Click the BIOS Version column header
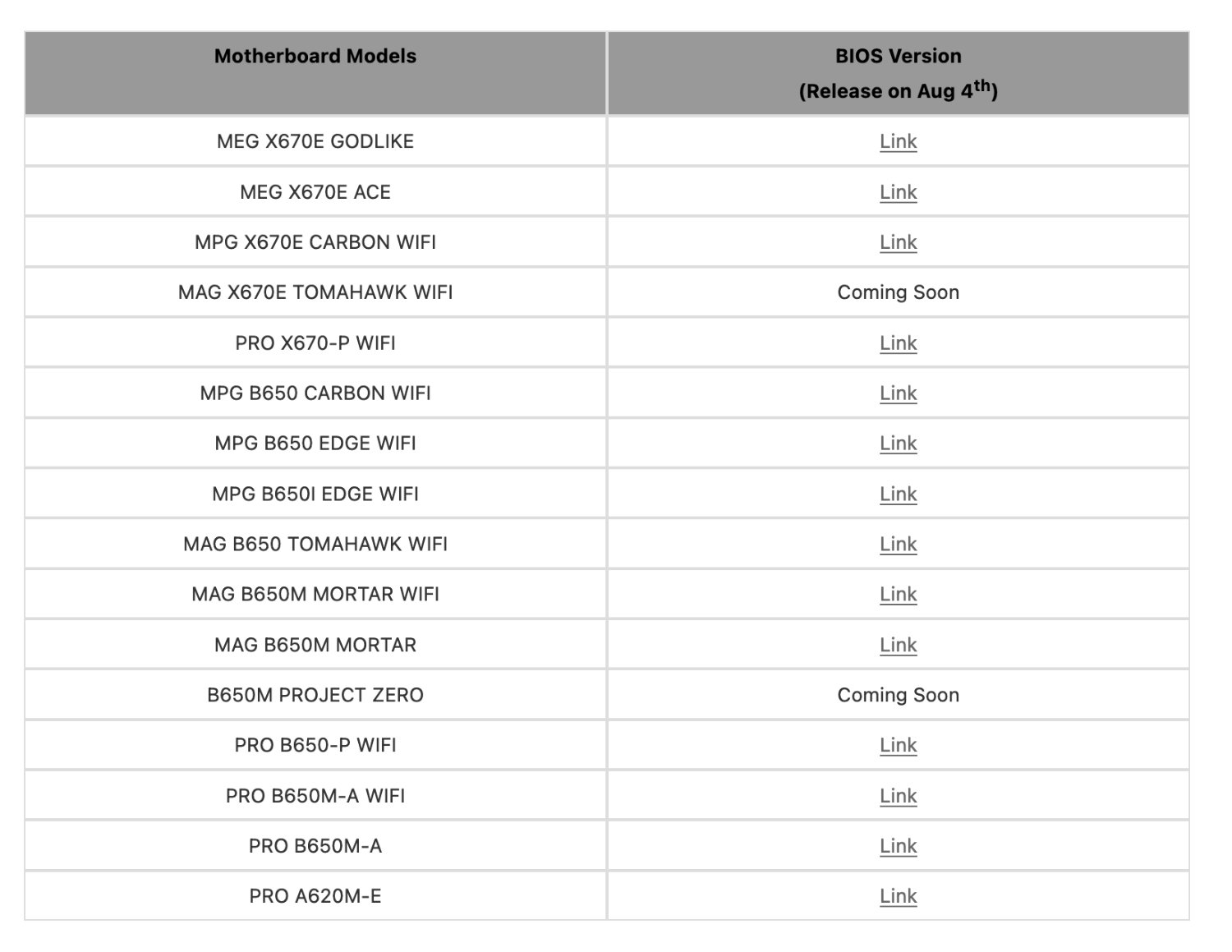This screenshot has height=952, width=1232. click(899, 73)
